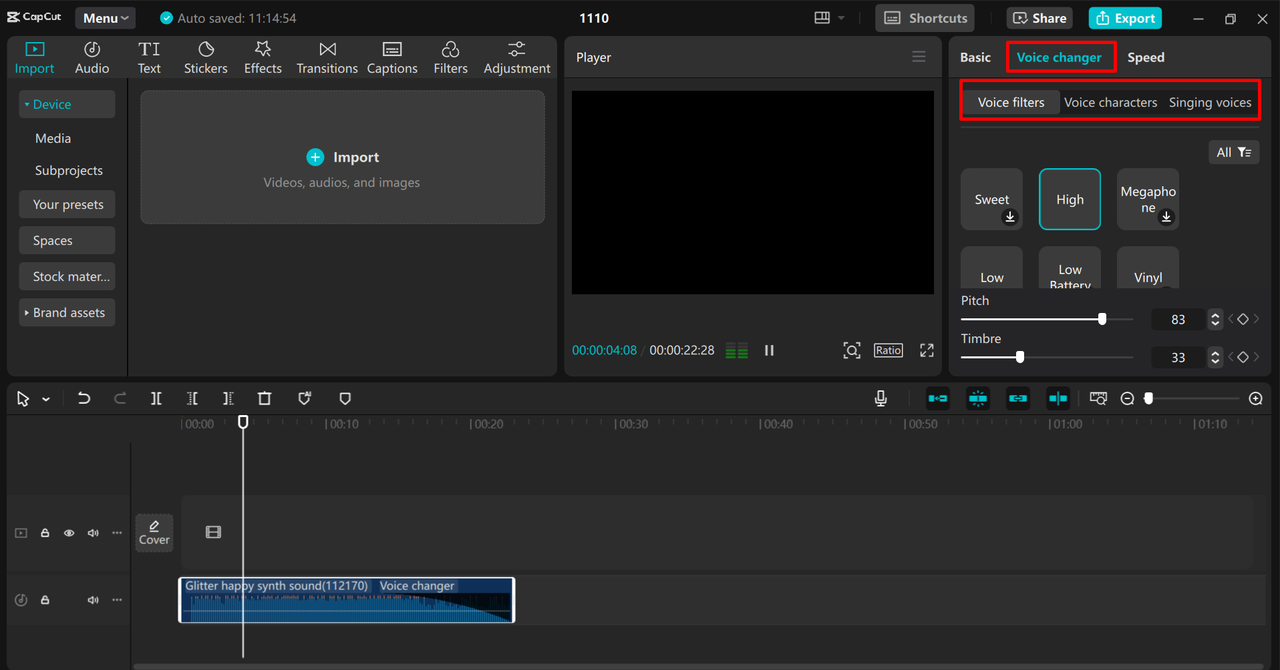This screenshot has height=670, width=1280.
Task: Open the Shortcuts button
Action: click(926, 18)
